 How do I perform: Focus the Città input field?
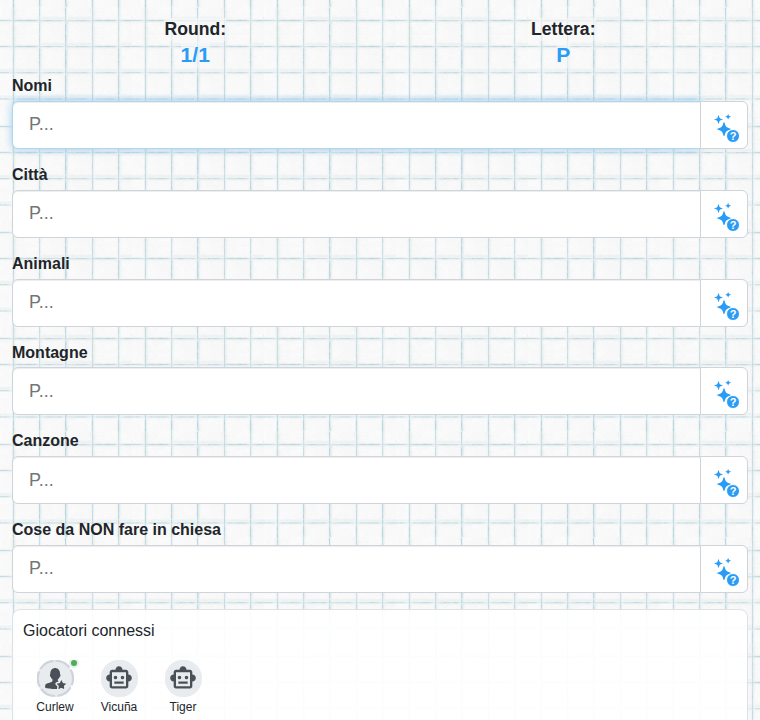tap(356, 214)
